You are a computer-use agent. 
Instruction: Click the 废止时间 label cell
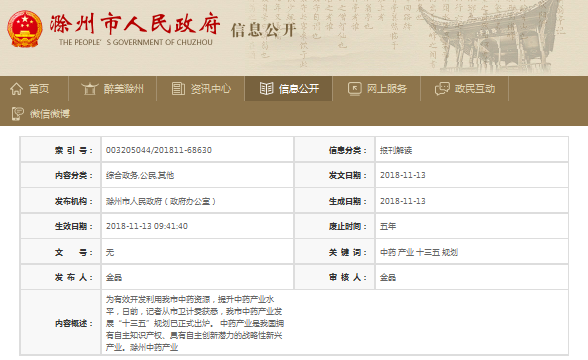(334, 226)
